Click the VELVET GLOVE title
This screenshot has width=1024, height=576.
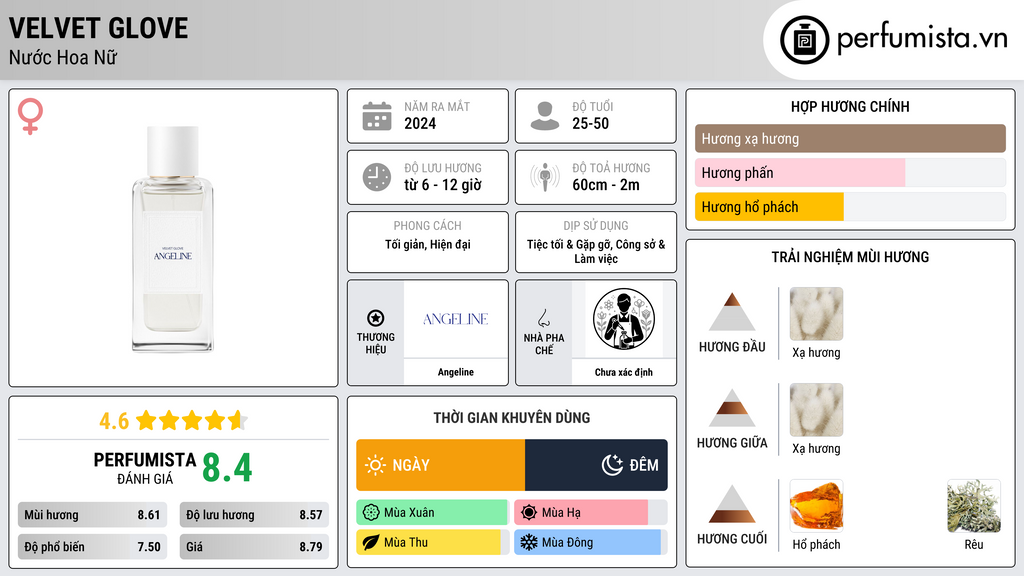pos(99,28)
